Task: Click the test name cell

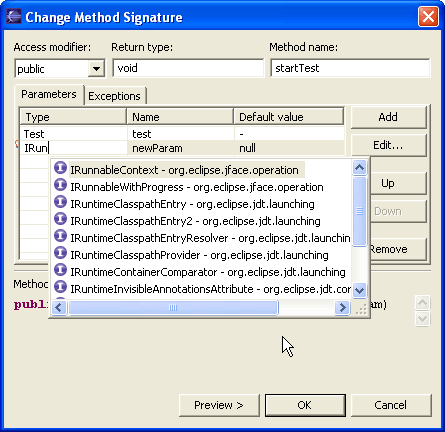Action: (181, 134)
